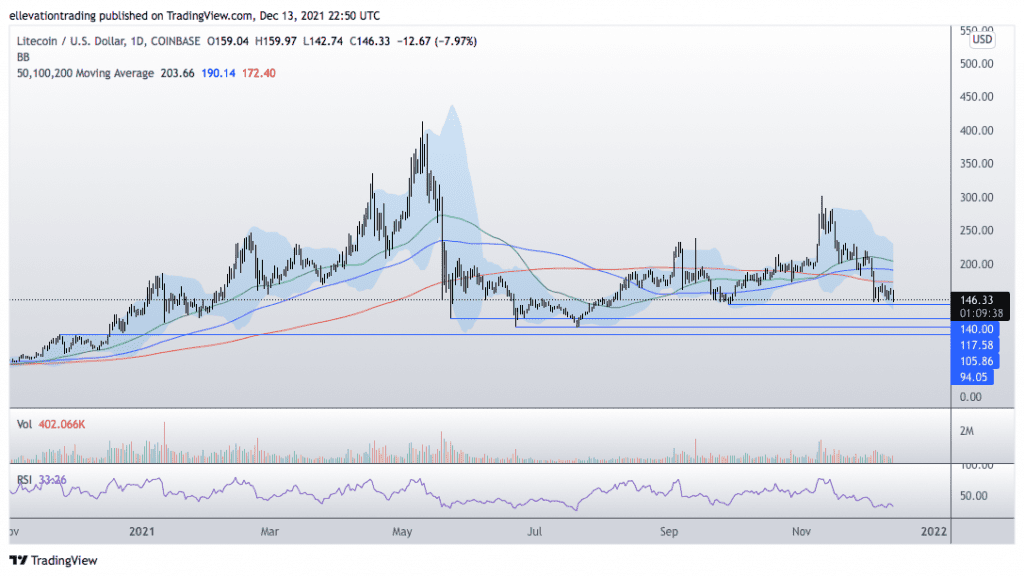Click the 500.00 price axis label

976,63
